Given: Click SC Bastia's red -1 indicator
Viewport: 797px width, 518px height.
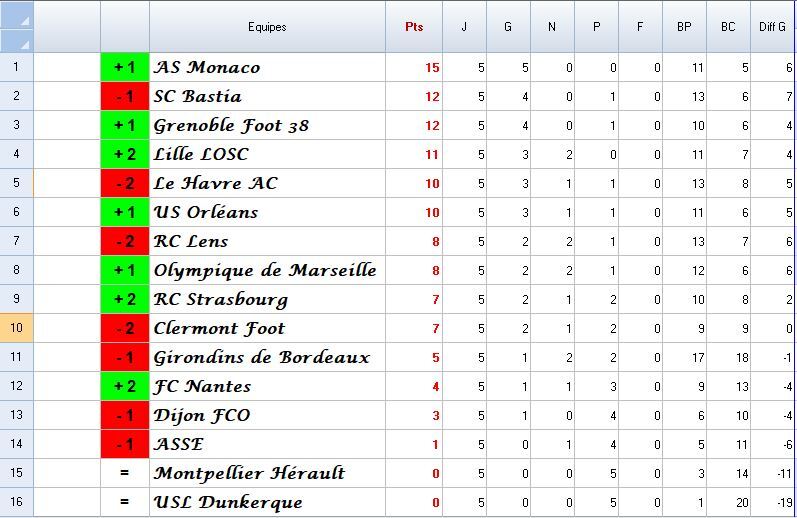Looking at the screenshot, I should point(125,97).
